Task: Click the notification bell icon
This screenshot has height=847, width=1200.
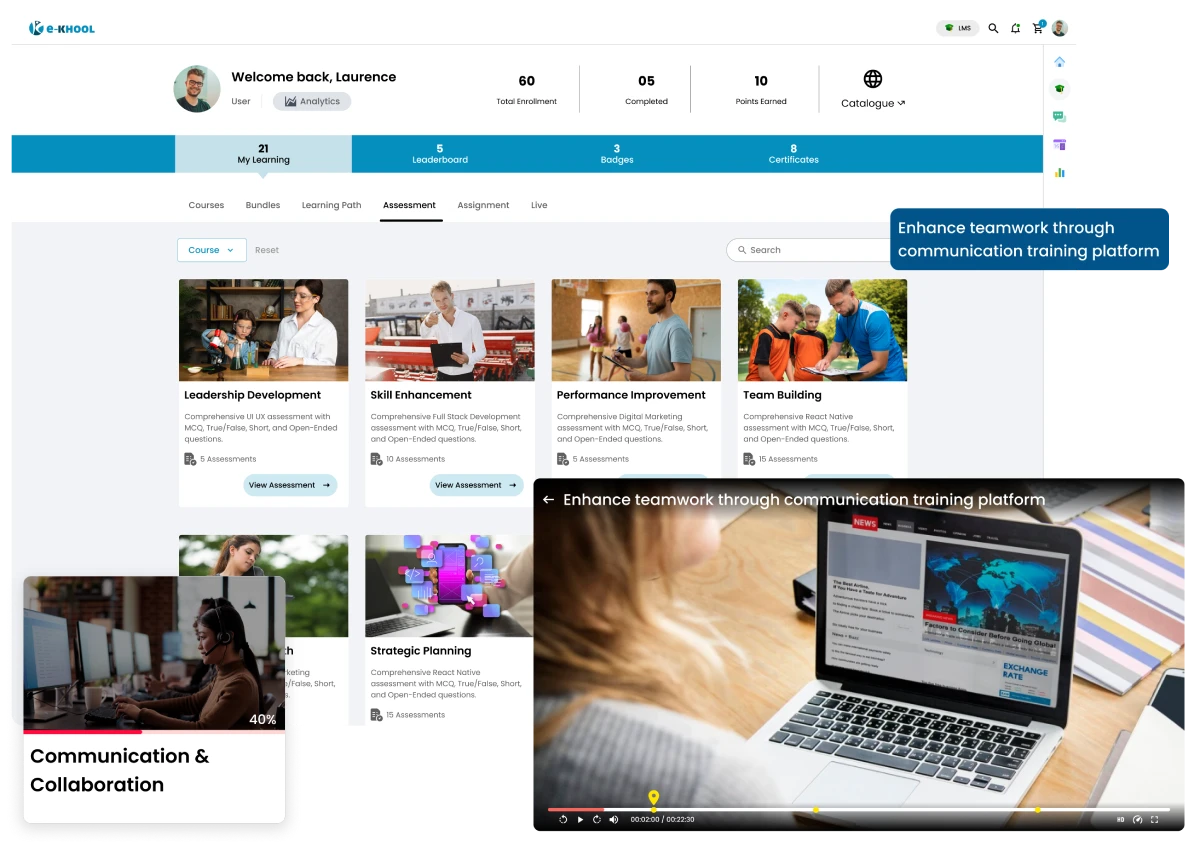Action: (x=1014, y=28)
